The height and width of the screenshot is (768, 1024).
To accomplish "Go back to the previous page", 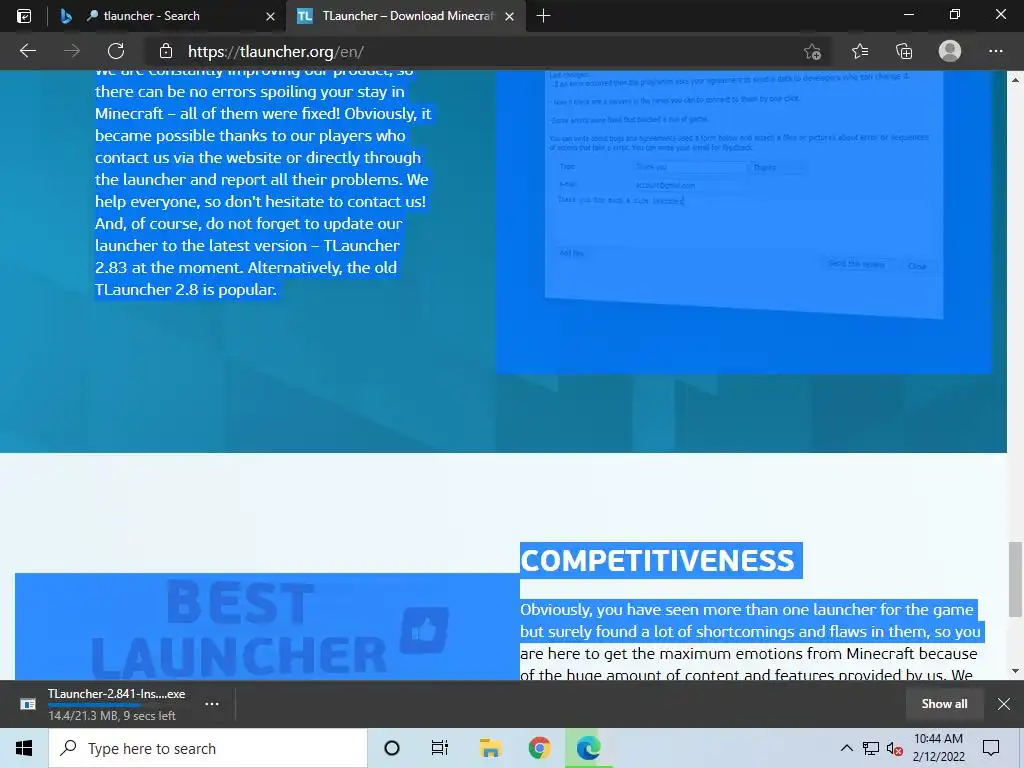I will 27,51.
